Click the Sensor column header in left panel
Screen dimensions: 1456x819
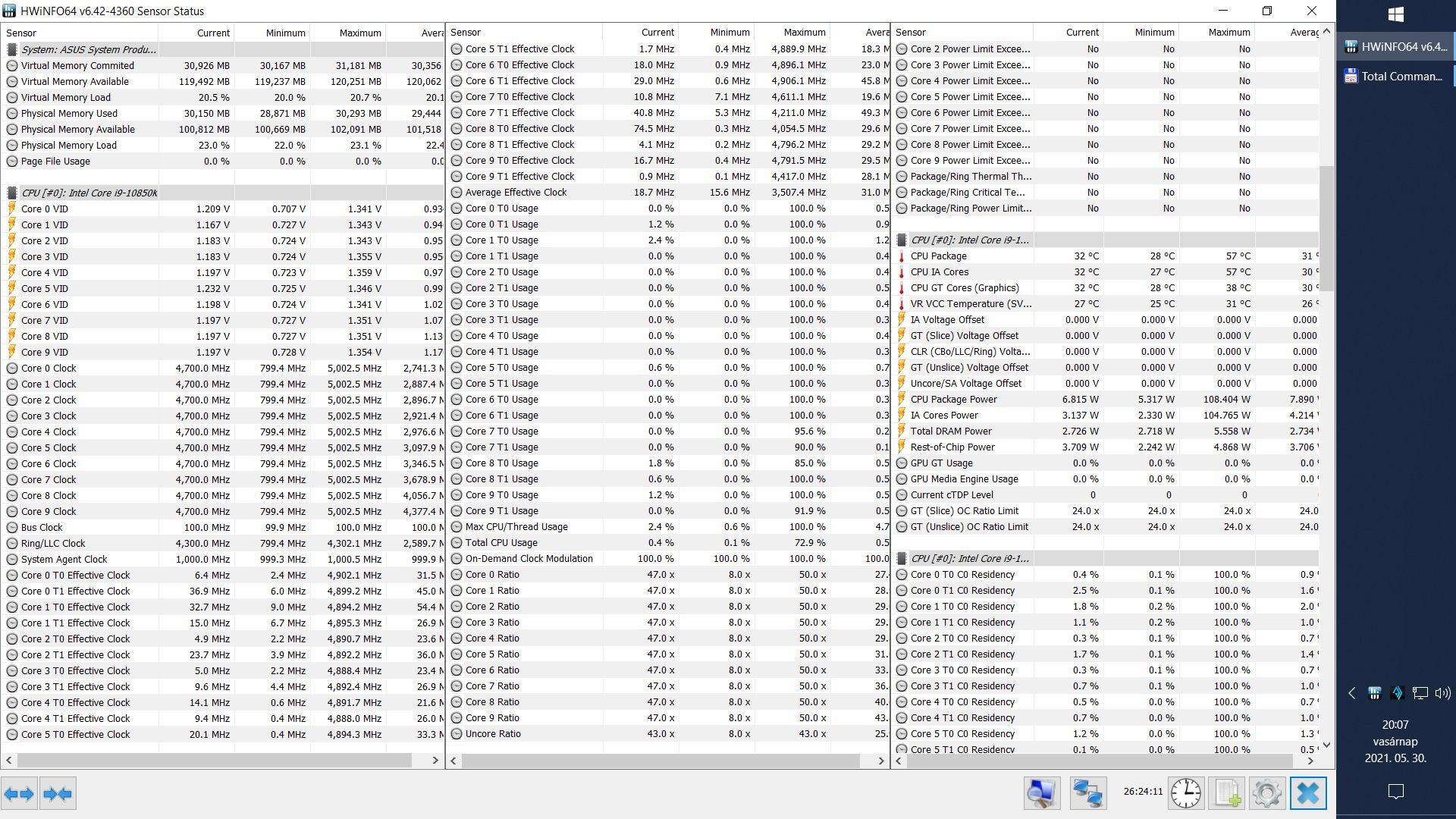click(80, 33)
